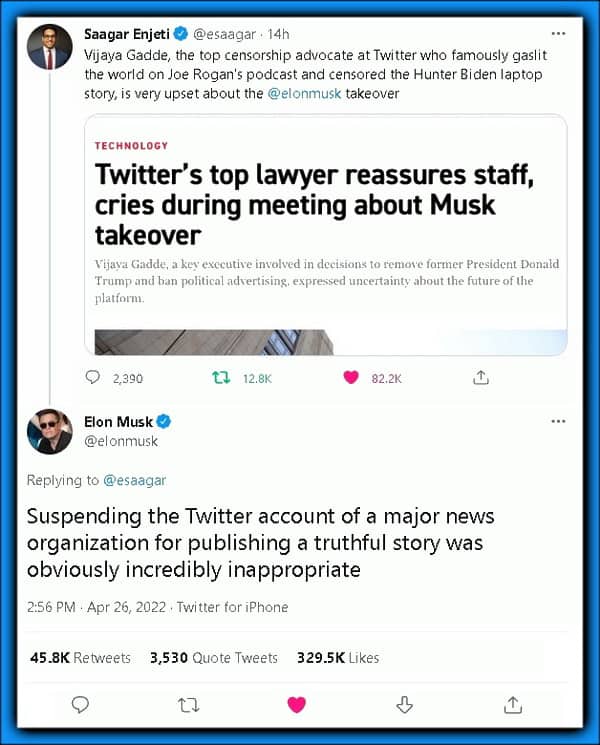Image resolution: width=600 pixels, height=745 pixels.
Task: Open more options on Elon Musk's tweet
Action: pyautogui.click(x=559, y=421)
